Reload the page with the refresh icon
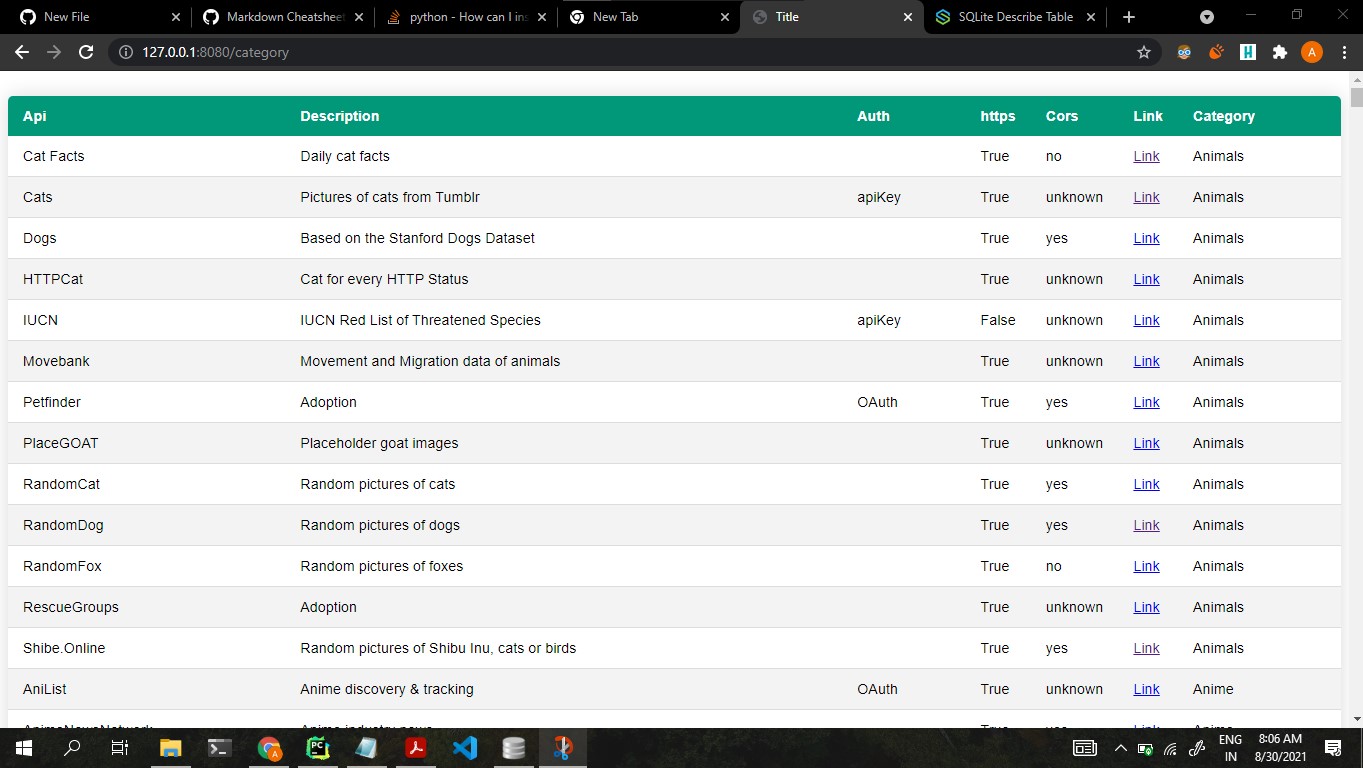Image resolution: width=1363 pixels, height=768 pixels. tap(86, 52)
